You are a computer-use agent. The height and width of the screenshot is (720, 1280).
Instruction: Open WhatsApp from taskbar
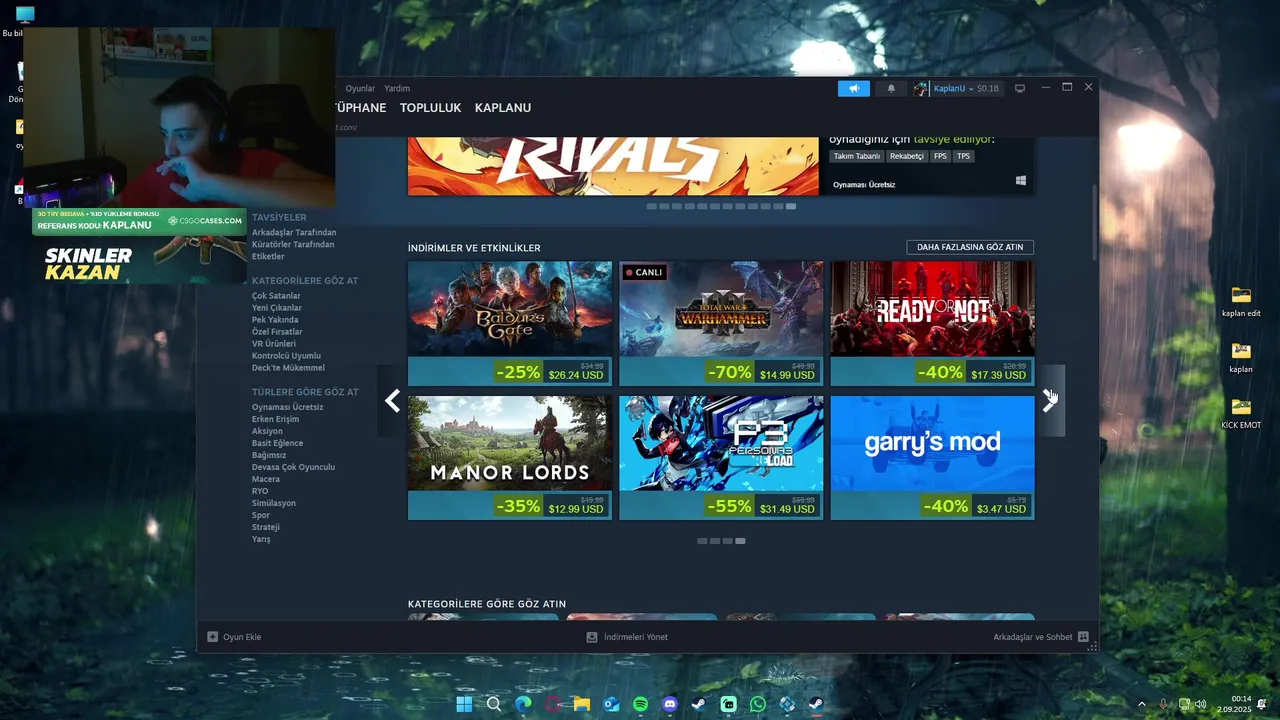[x=758, y=704]
